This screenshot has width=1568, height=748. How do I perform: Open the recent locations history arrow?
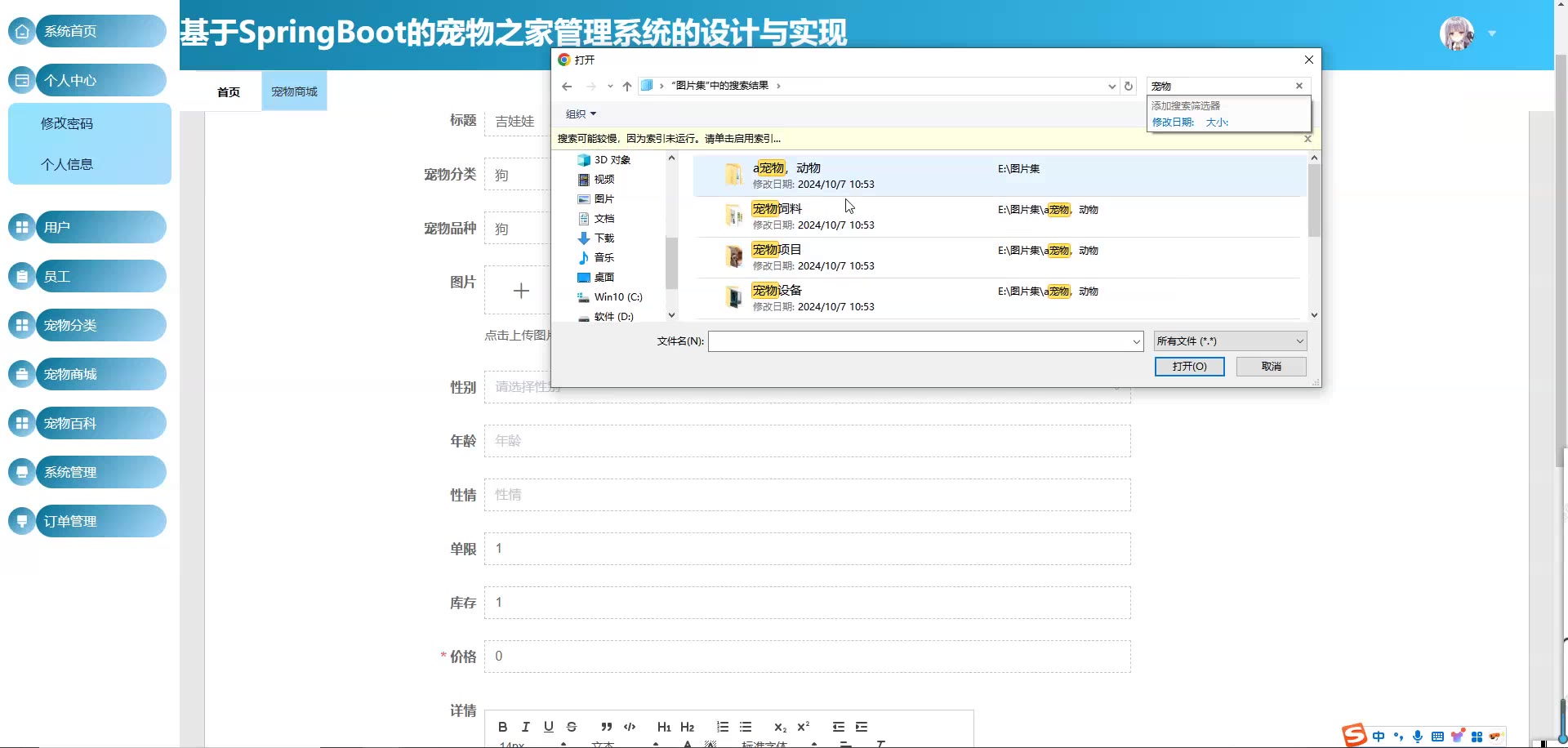610,86
